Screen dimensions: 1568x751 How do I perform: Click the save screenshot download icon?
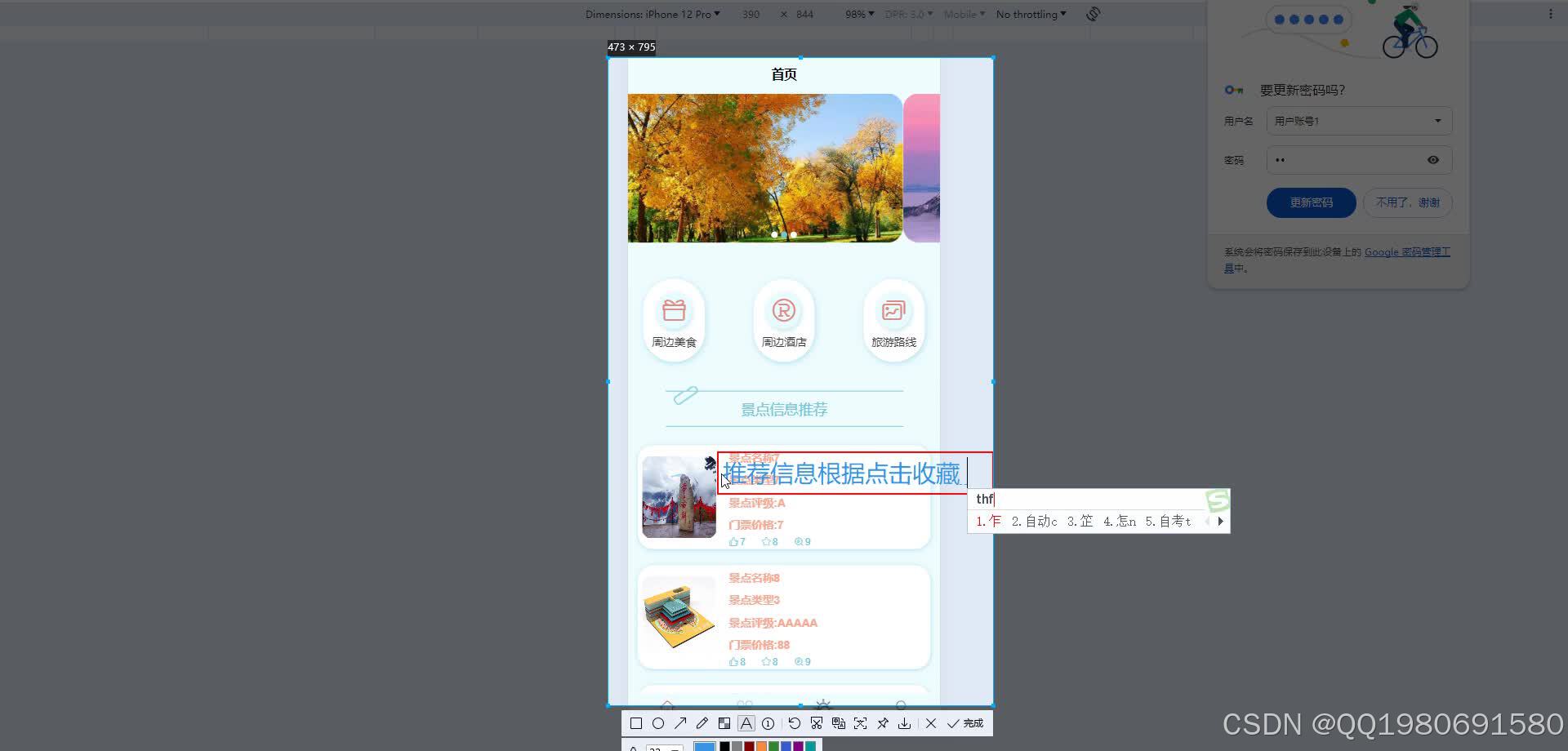point(905,724)
